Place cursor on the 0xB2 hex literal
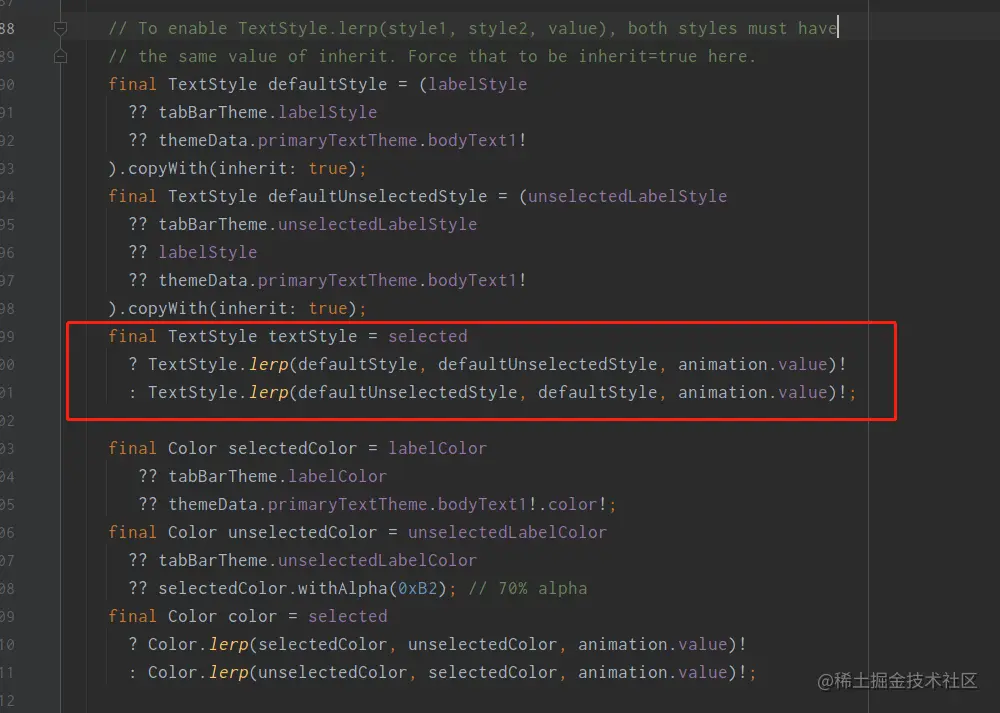This screenshot has height=713, width=1000. pyautogui.click(x=417, y=588)
